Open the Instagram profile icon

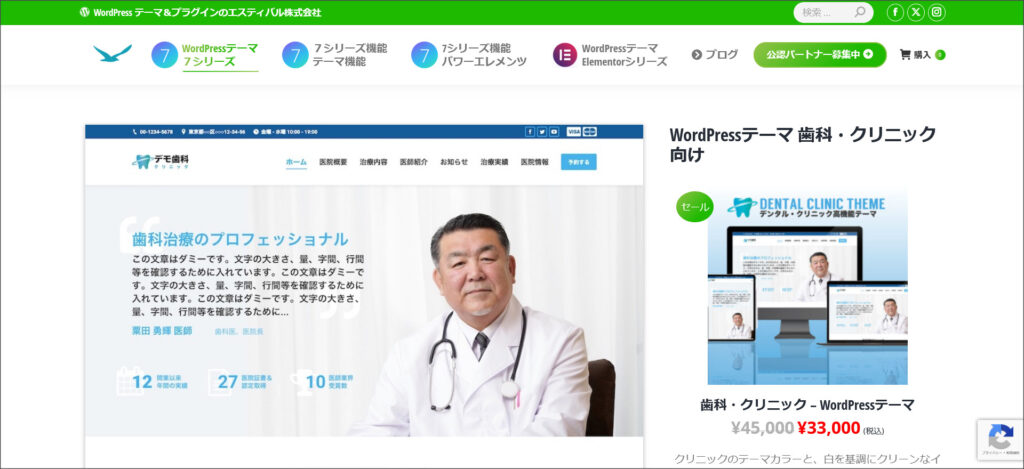(936, 12)
